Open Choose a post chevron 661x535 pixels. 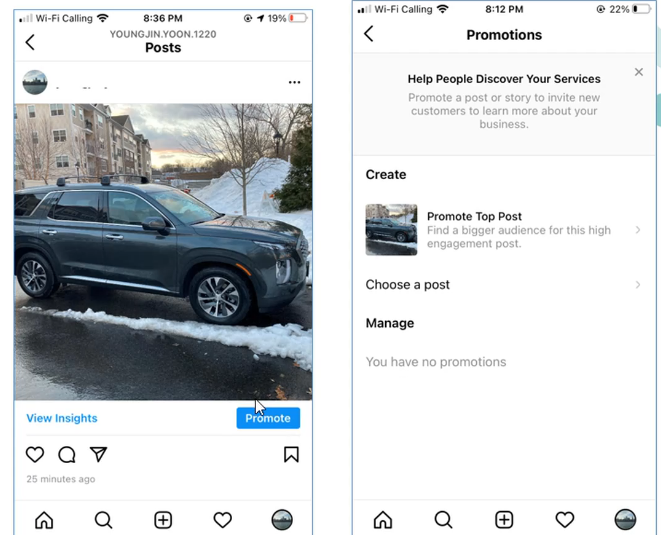tap(638, 285)
